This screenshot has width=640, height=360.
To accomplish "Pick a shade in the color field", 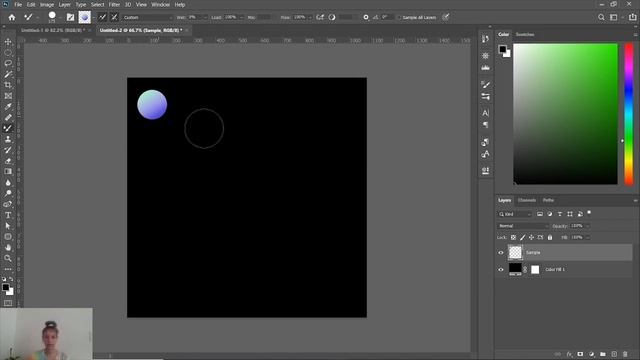I will coord(565,114).
